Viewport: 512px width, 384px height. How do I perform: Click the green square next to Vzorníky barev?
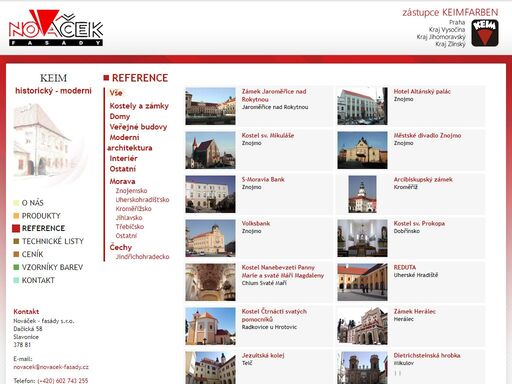pyautogui.click(x=16, y=267)
